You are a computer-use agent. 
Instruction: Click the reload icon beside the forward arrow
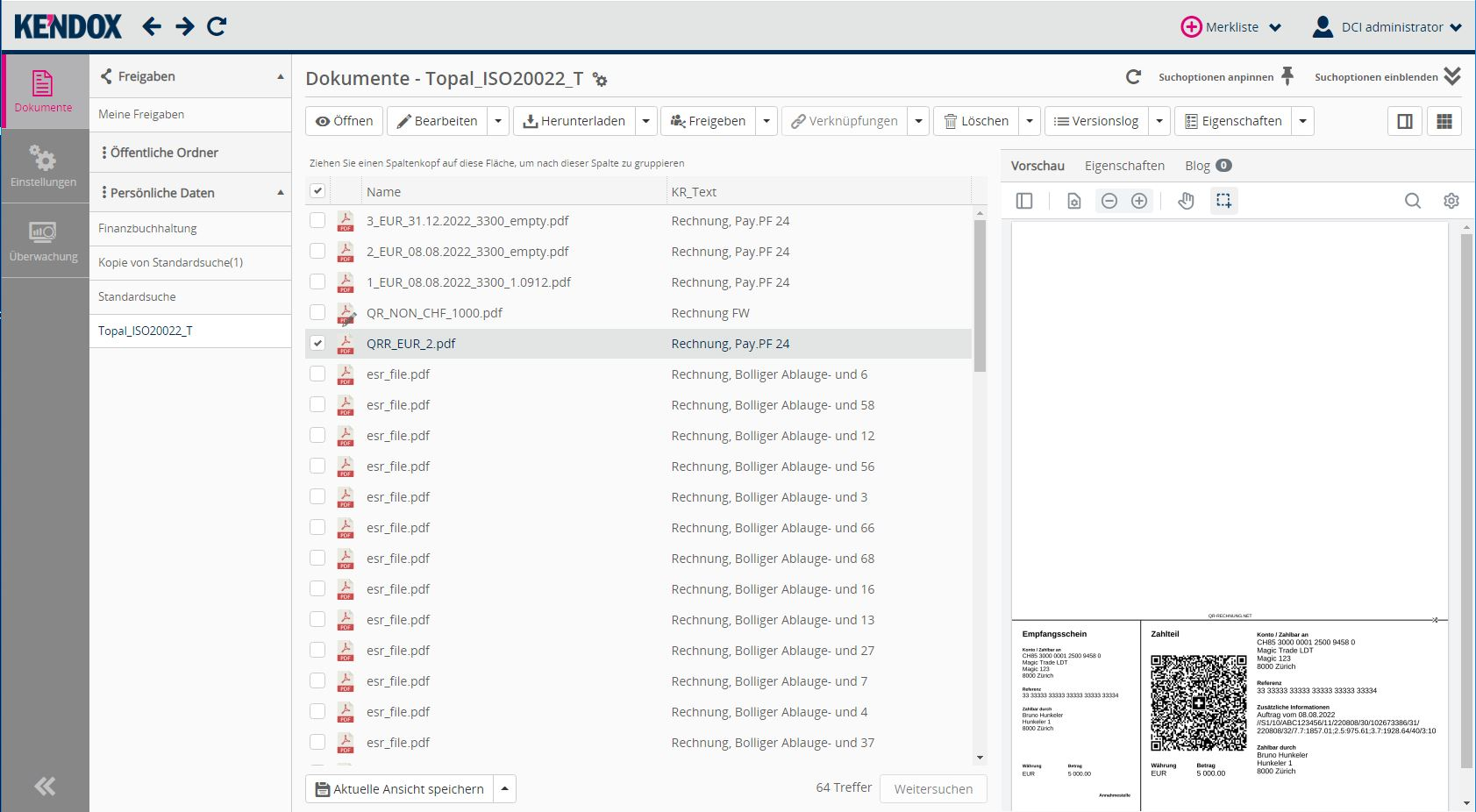point(217,27)
